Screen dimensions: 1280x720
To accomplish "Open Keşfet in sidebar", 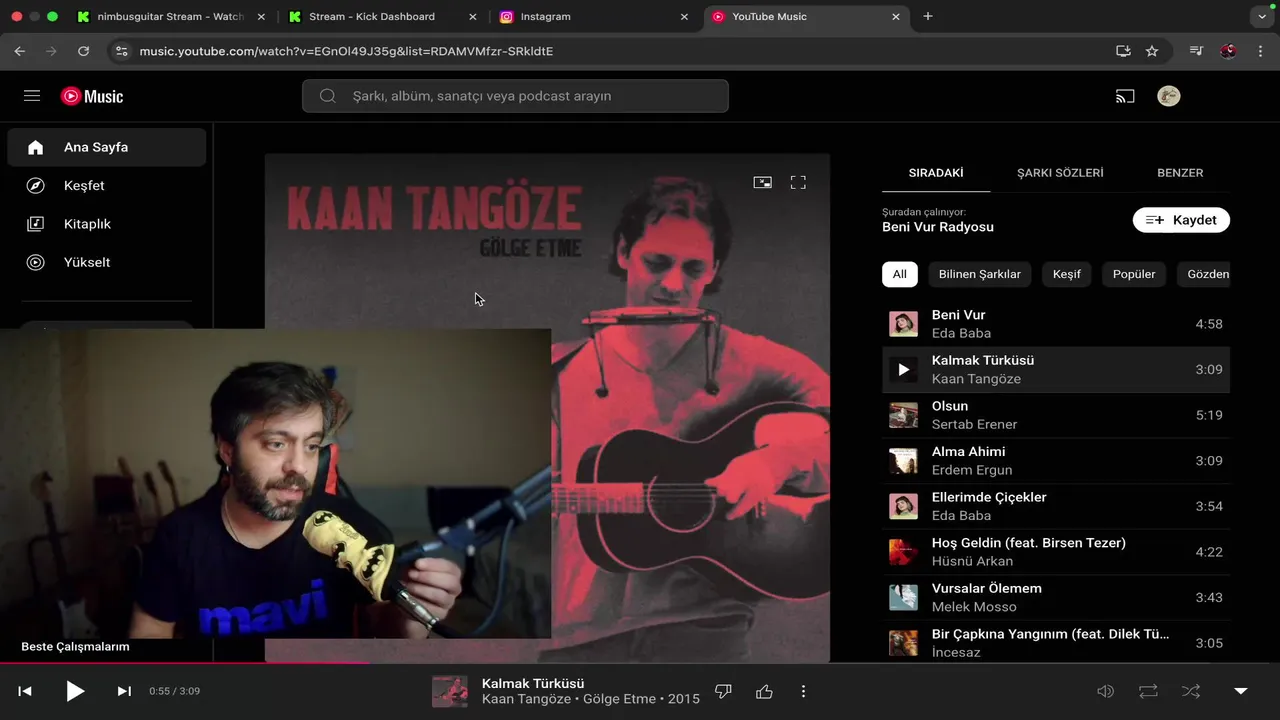I will [107, 185].
